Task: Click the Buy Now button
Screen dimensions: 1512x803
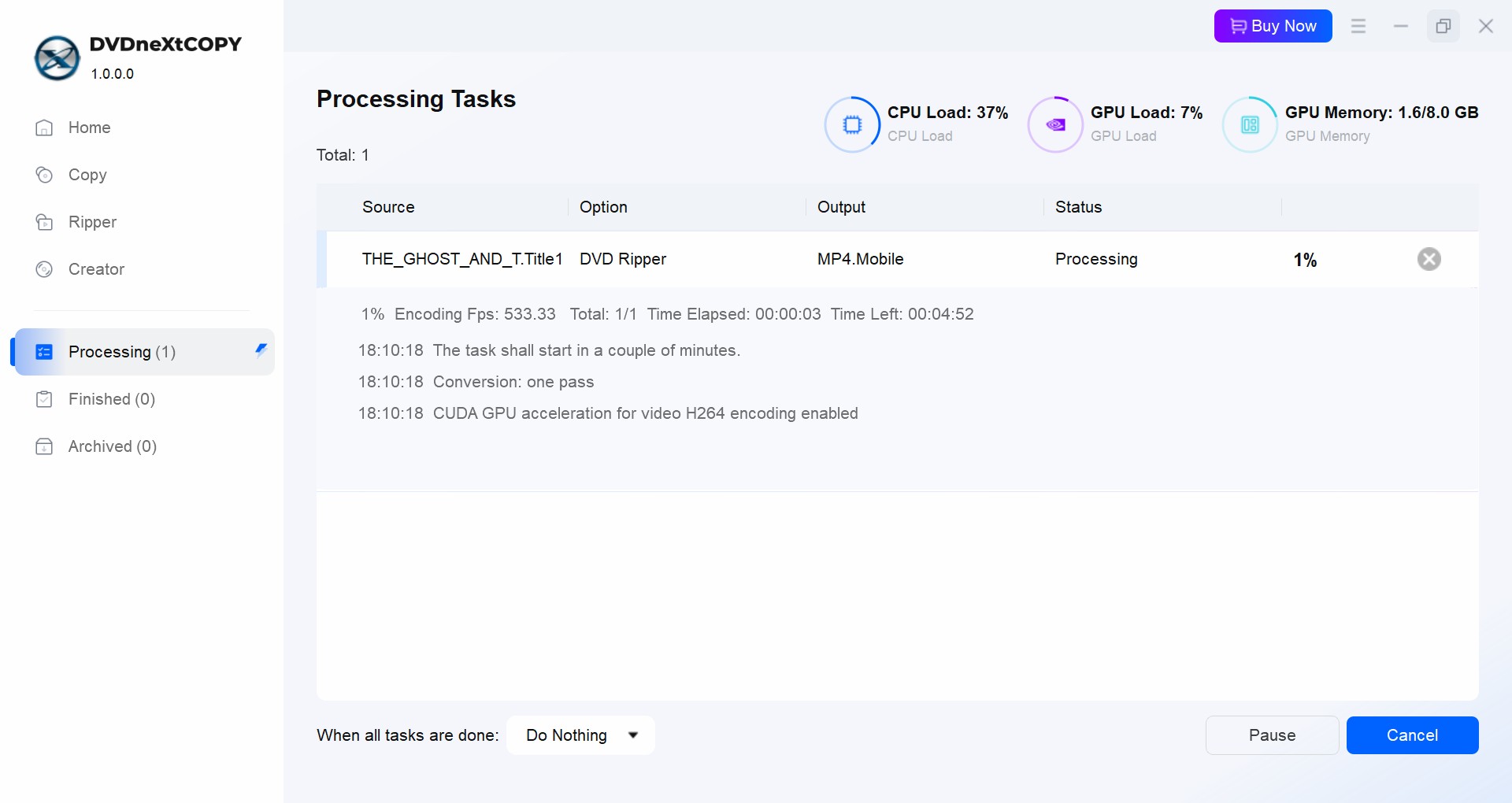Action: point(1273,26)
